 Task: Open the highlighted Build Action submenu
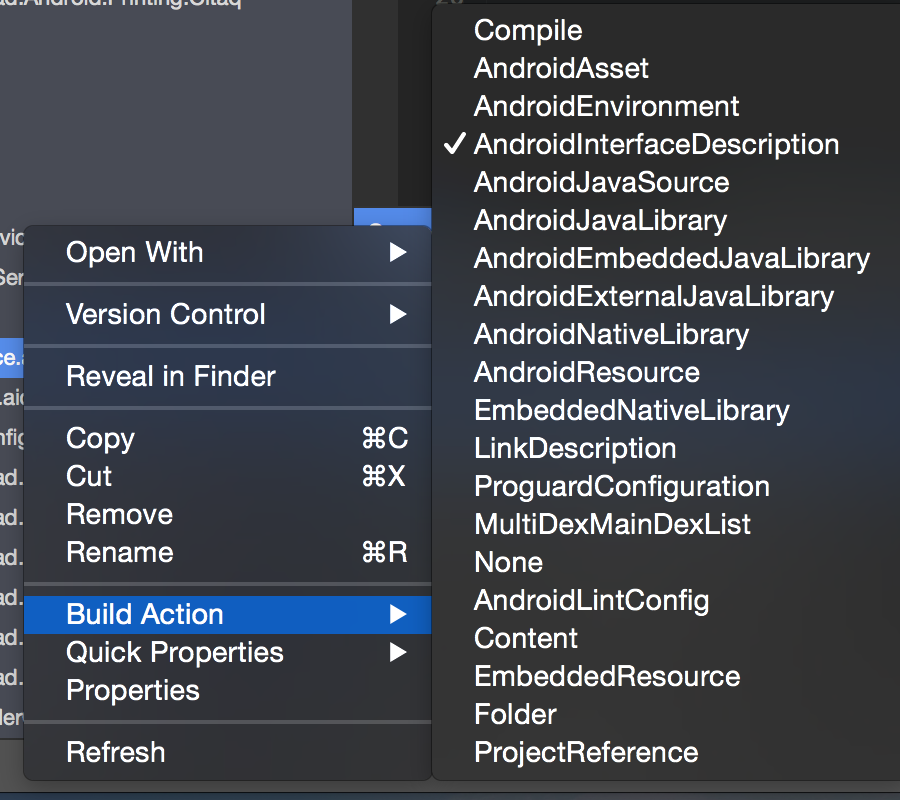click(x=227, y=615)
